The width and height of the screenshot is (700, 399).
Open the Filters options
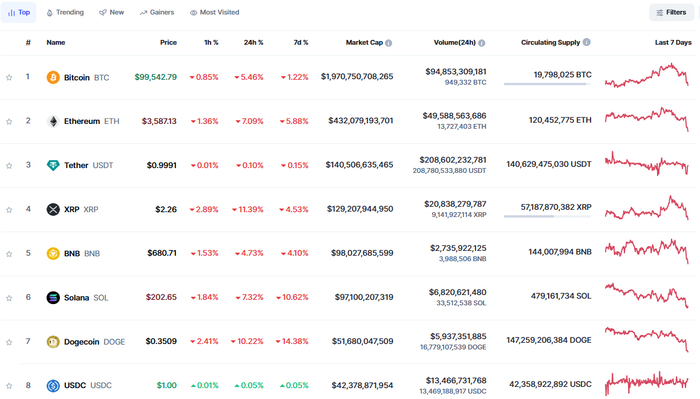671,12
